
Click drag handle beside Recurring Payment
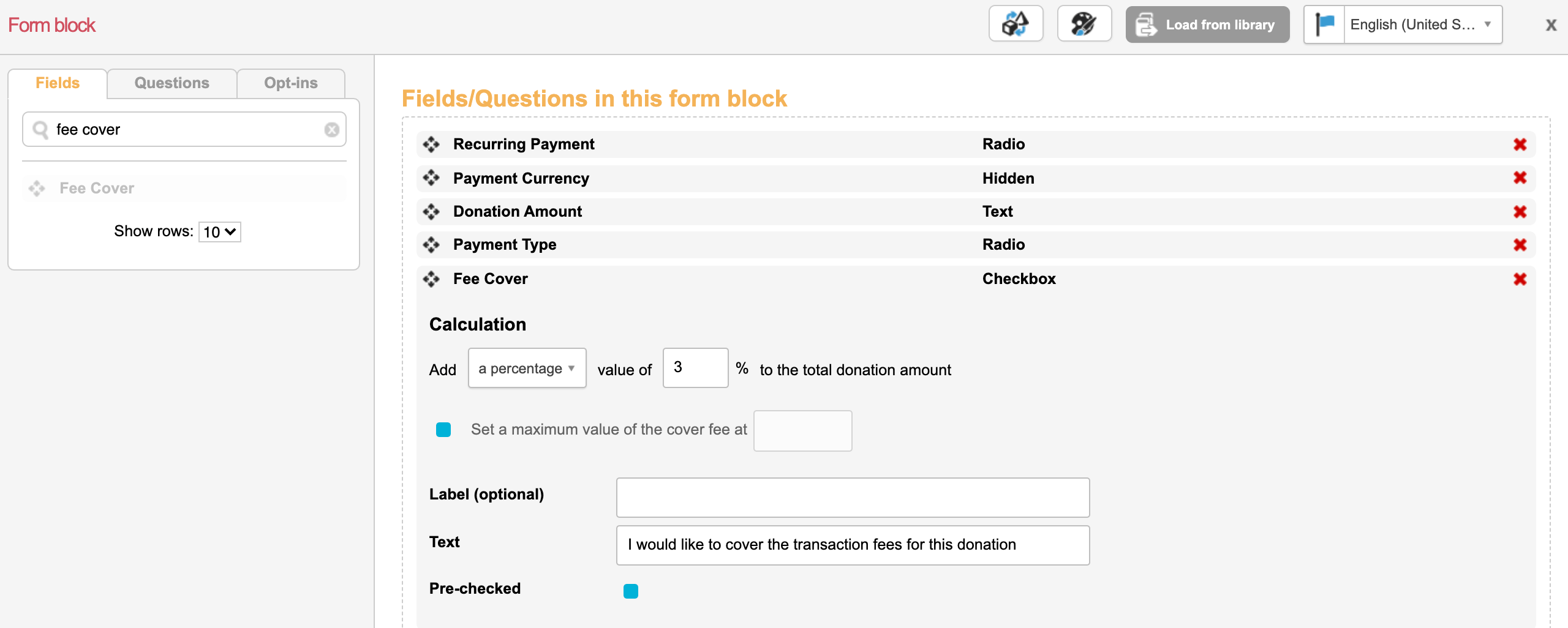point(431,144)
